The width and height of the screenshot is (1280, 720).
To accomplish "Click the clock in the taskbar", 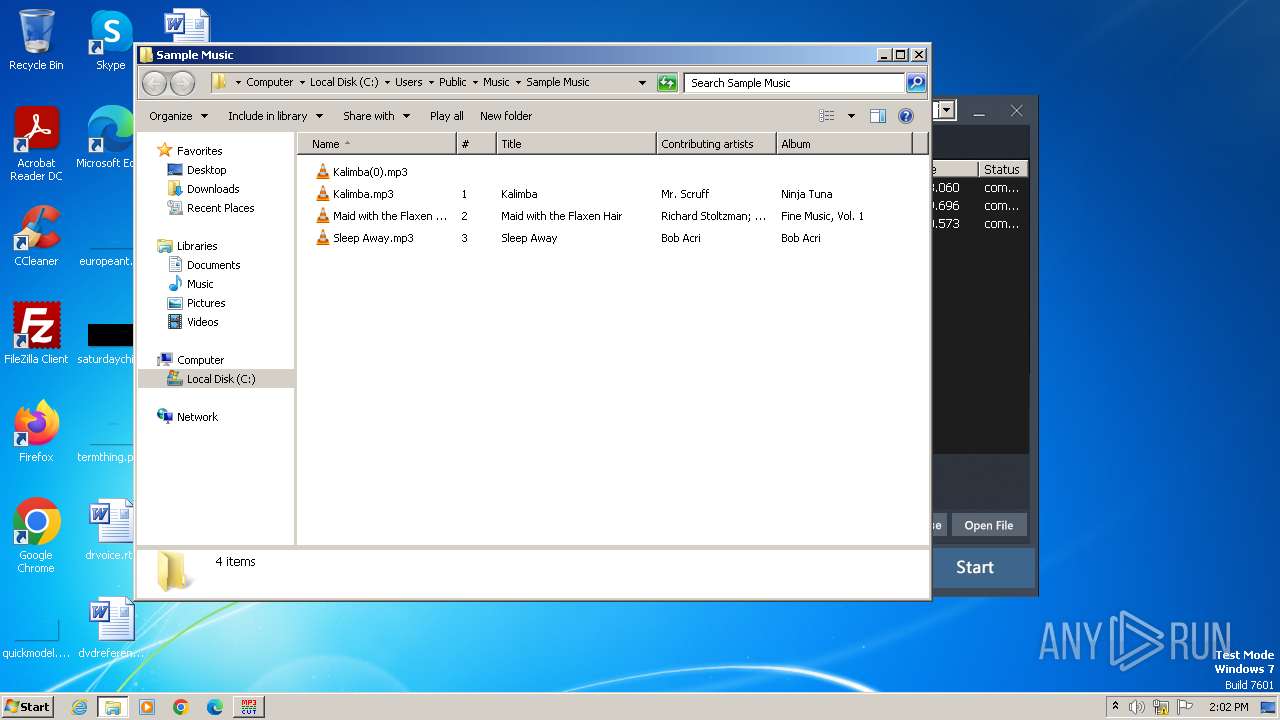I will point(1228,707).
